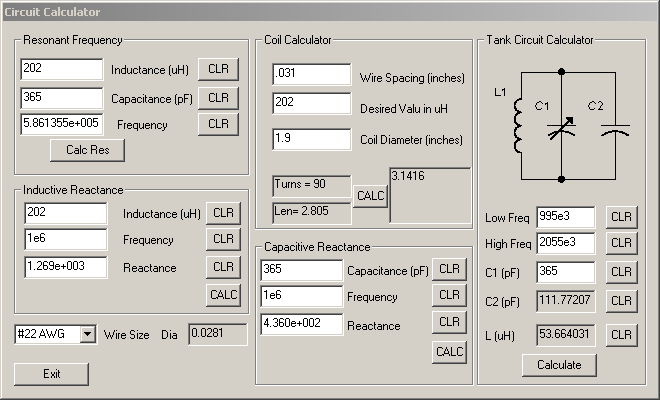This screenshot has height=400, width=660.
Task: Click the C1 variable capacitor symbol
Action: point(562,128)
